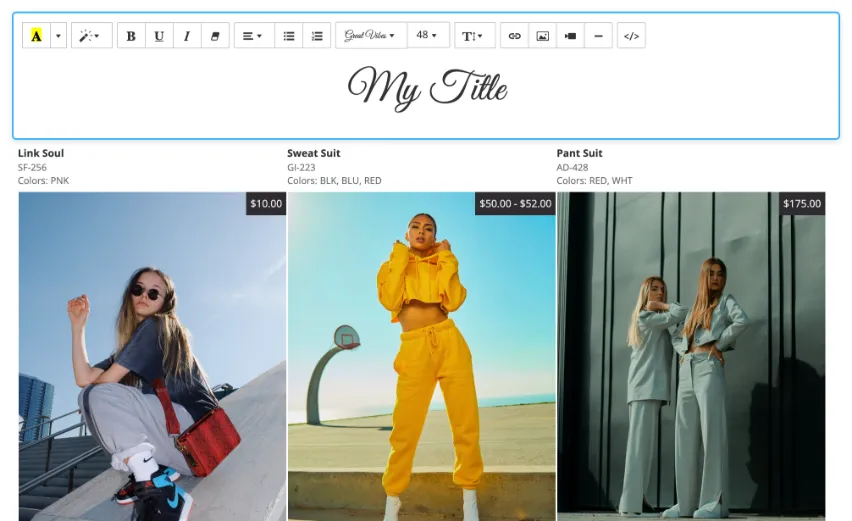This screenshot has height=521, width=852.
Task: Insert a picture with the image icon
Action: click(542, 36)
